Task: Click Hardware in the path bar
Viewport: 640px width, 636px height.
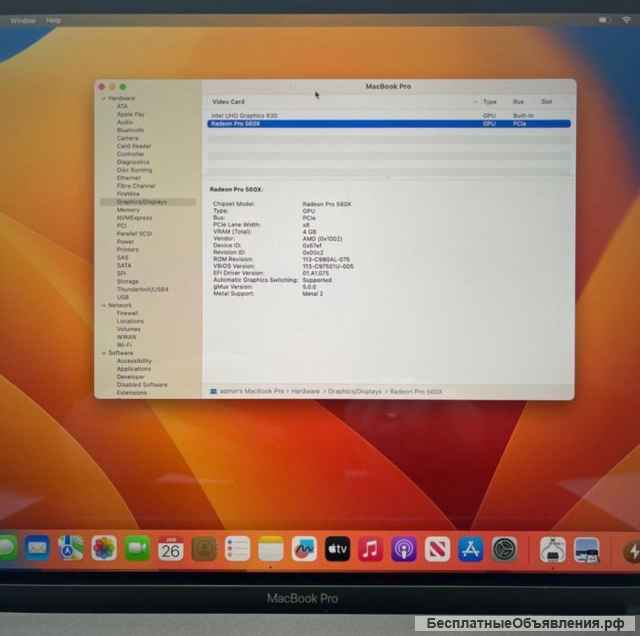Action: tap(305, 391)
